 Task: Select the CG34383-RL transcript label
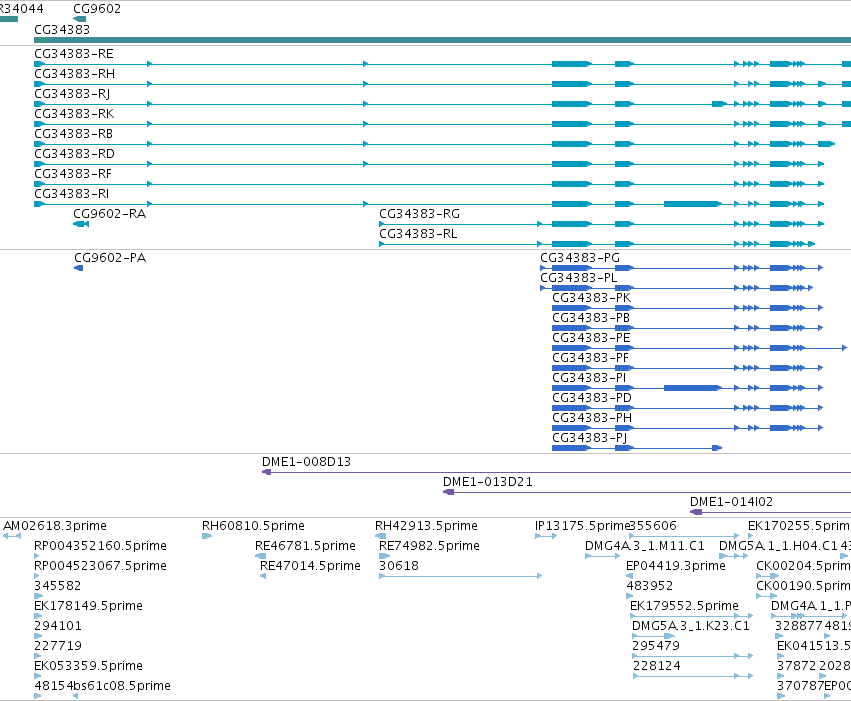(x=418, y=234)
